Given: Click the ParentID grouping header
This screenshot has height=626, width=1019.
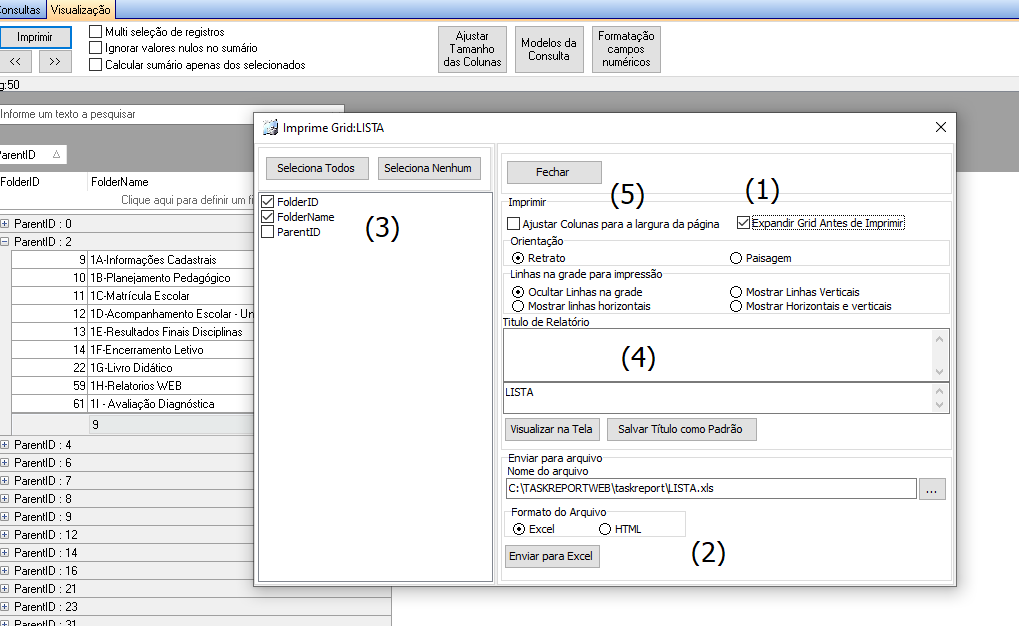Looking at the screenshot, I should pos(31,155).
